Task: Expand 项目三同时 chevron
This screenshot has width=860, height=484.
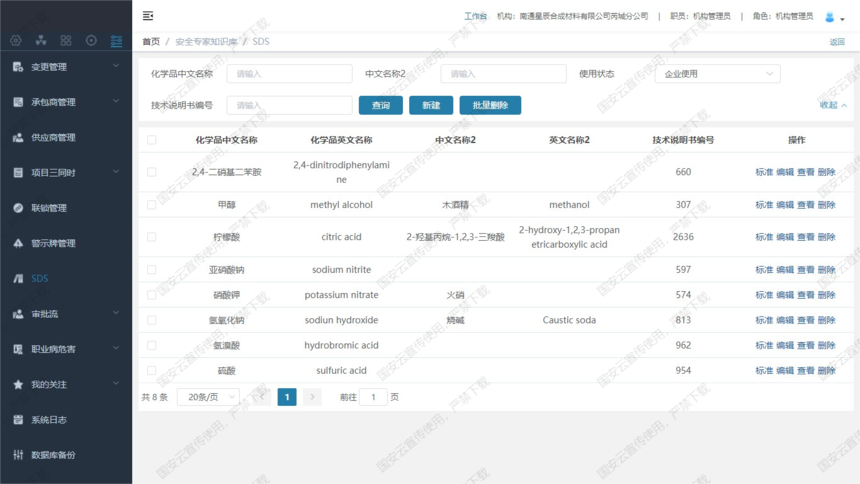Action: [116, 172]
